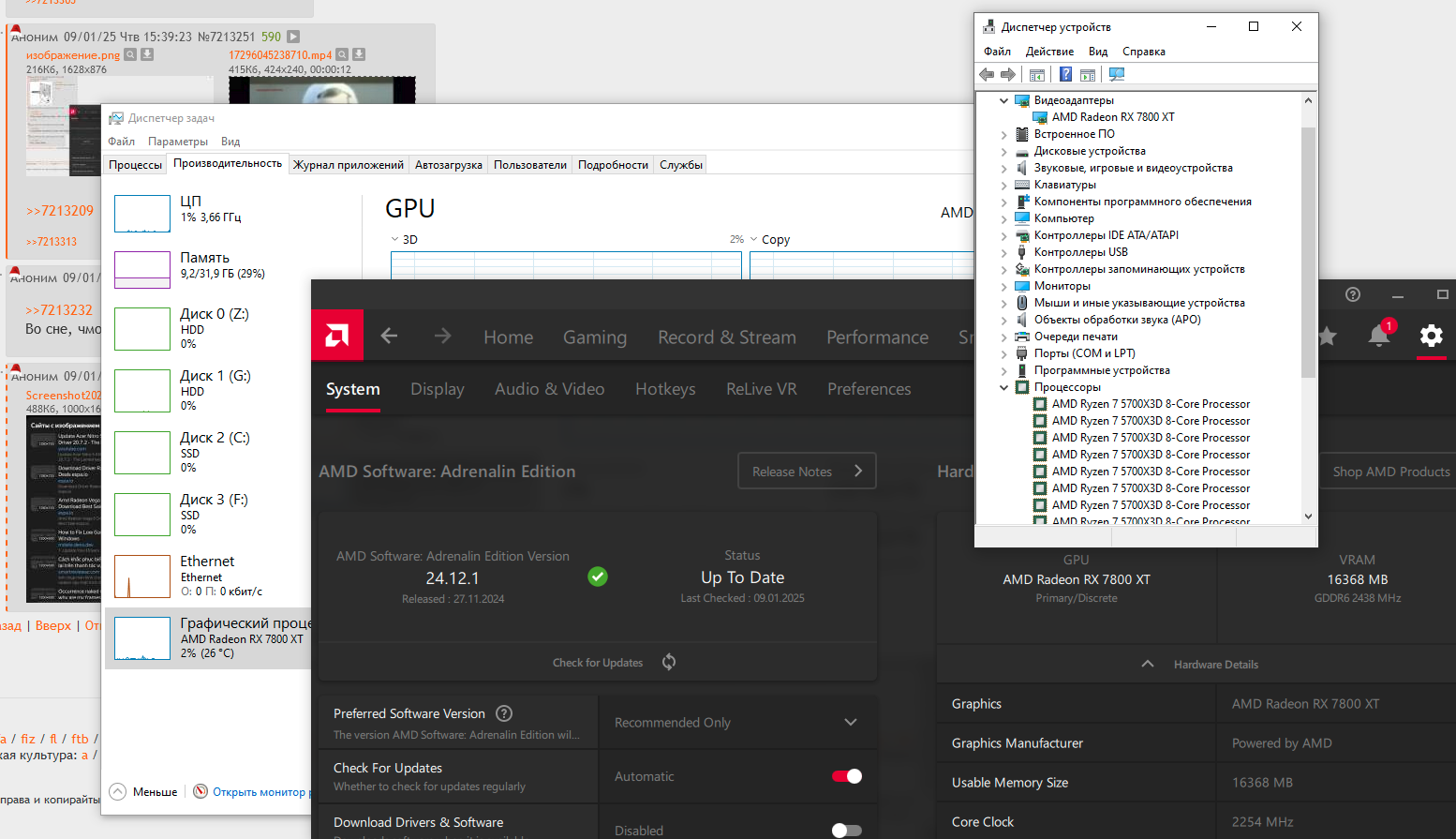The width and height of the screenshot is (1456, 839).
Task: Open the Performance section in Adrenalin
Action: pyautogui.click(x=878, y=337)
